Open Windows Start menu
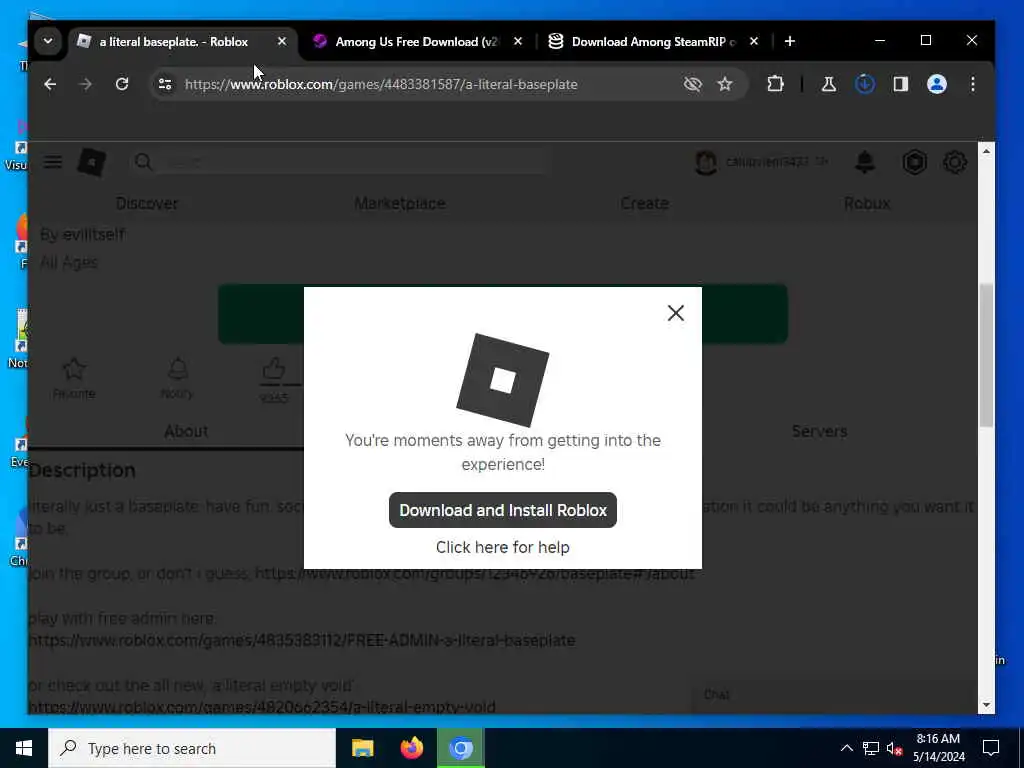 pyautogui.click(x=24, y=748)
